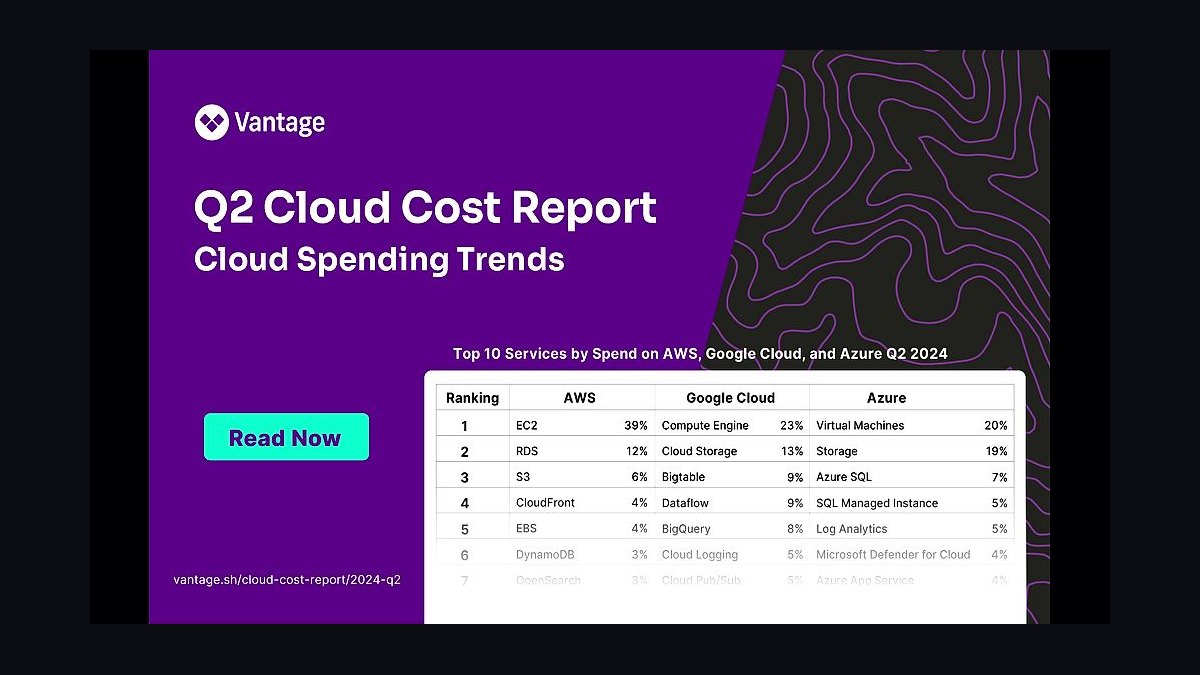The width and height of the screenshot is (1200, 675).
Task: Click the SQL Managed Instance cell
Action: click(877, 503)
